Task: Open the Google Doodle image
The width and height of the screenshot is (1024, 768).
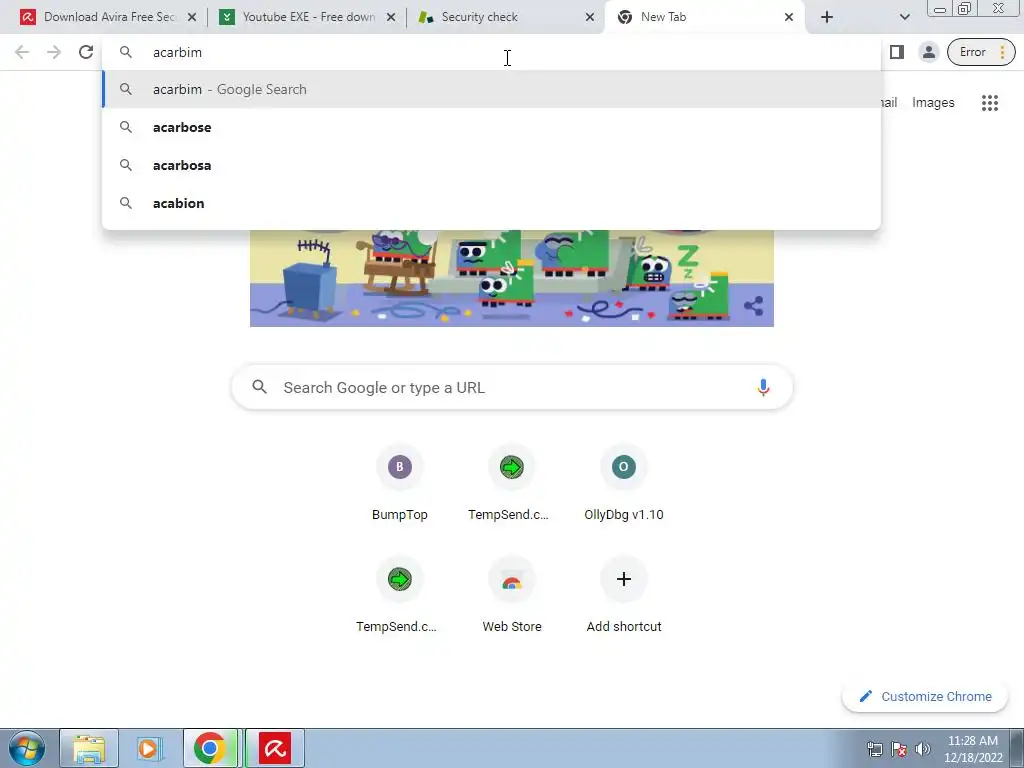Action: (x=511, y=278)
